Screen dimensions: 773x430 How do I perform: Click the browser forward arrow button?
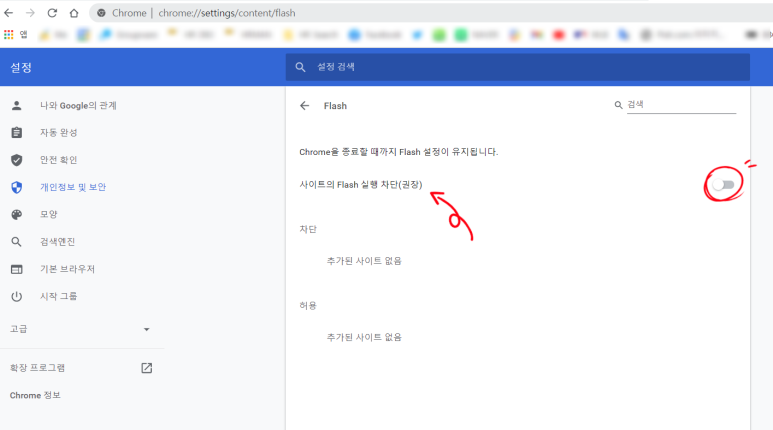tap(31, 13)
